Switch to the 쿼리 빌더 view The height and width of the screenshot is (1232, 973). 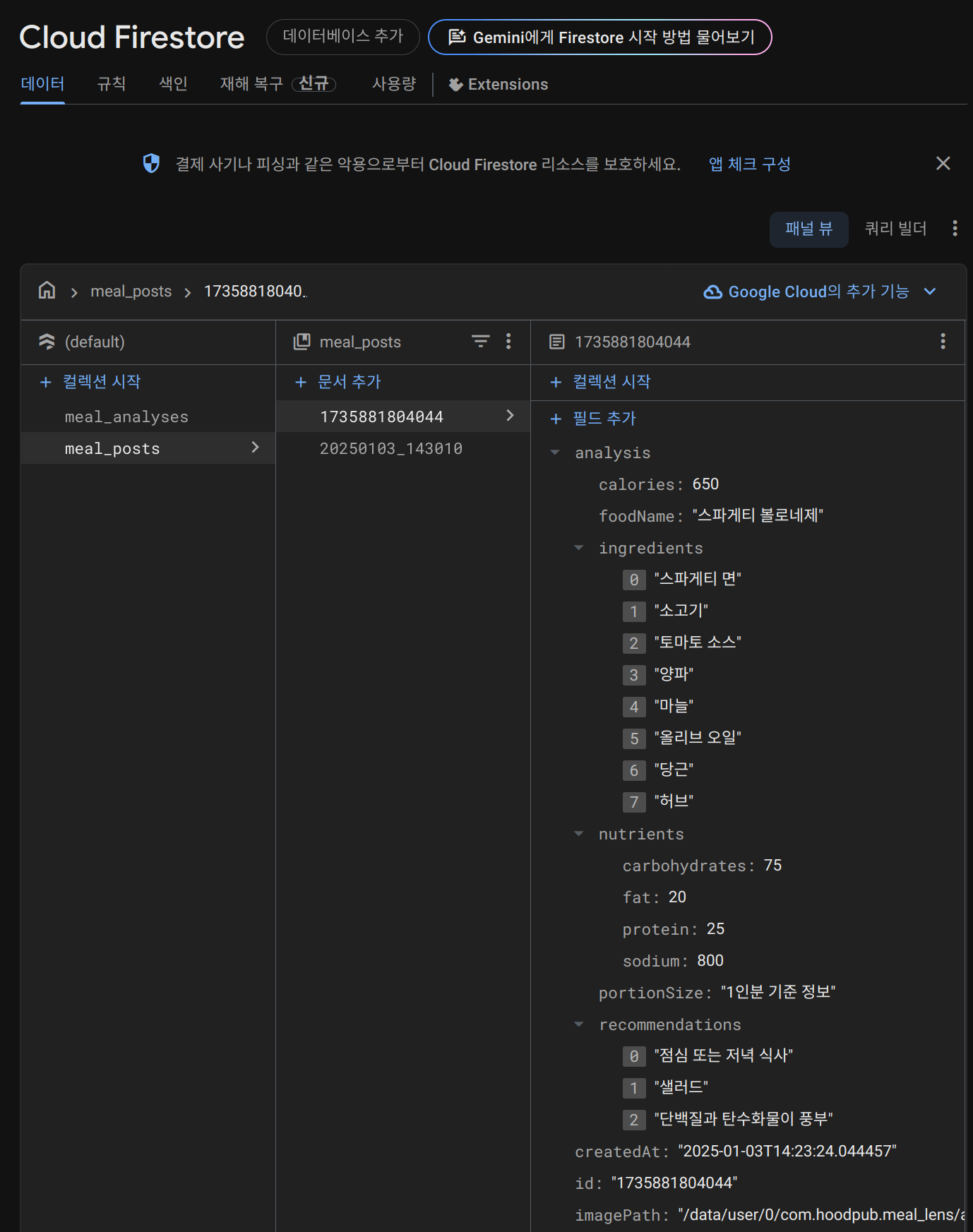[895, 229]
